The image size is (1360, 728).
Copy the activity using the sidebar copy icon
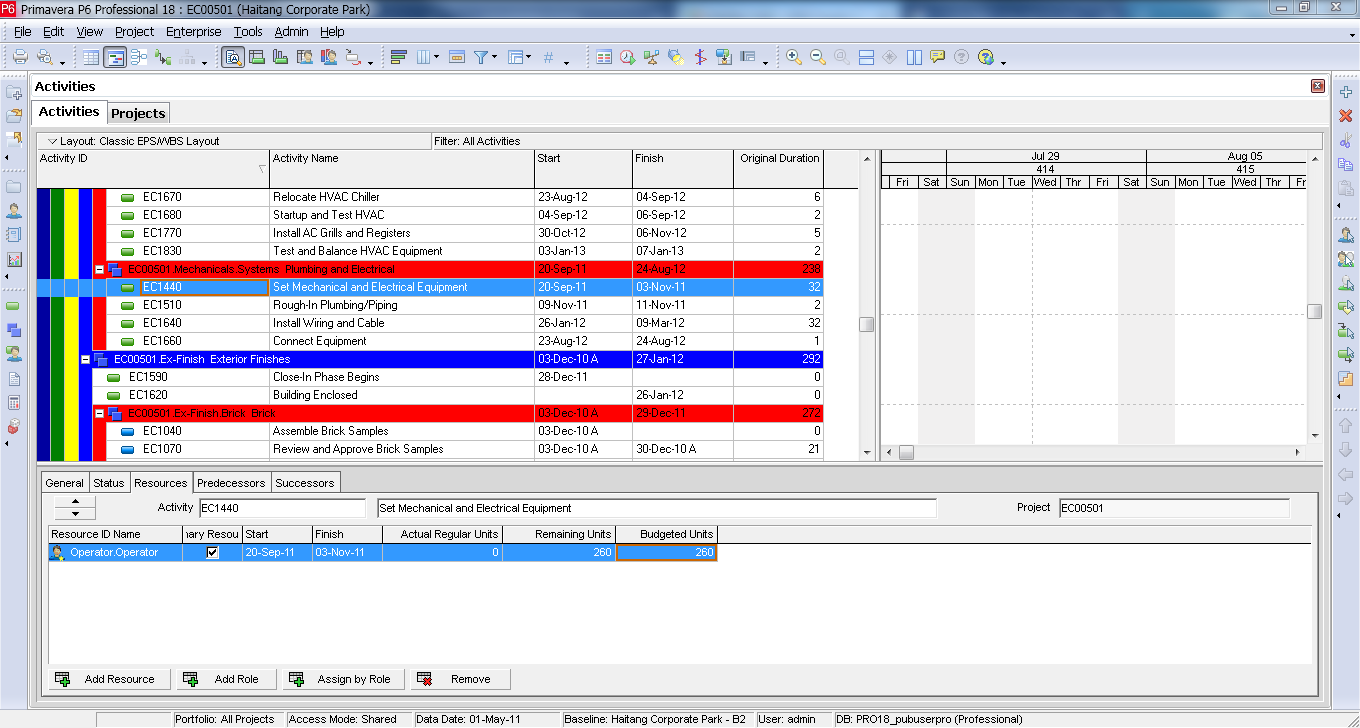click(x=1345, y=163)
